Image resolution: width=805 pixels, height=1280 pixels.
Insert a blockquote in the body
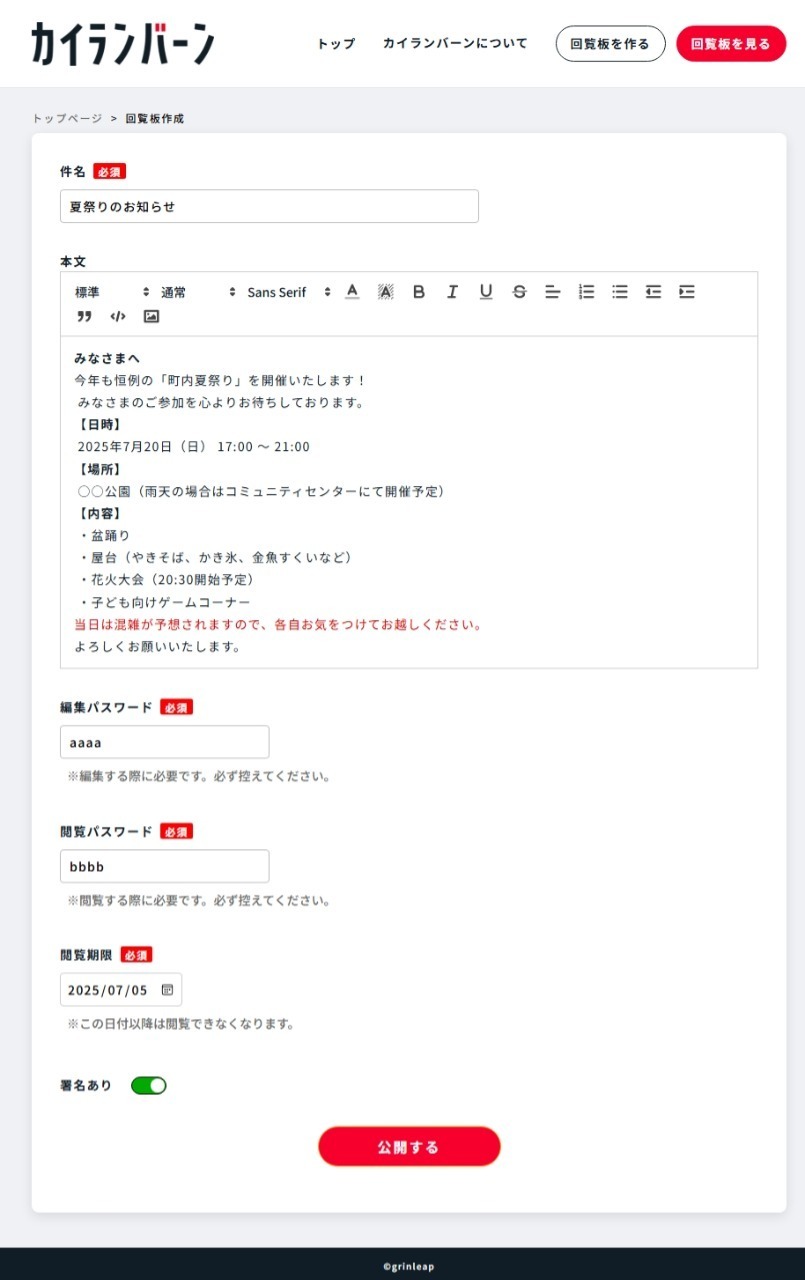coord(84,316)
